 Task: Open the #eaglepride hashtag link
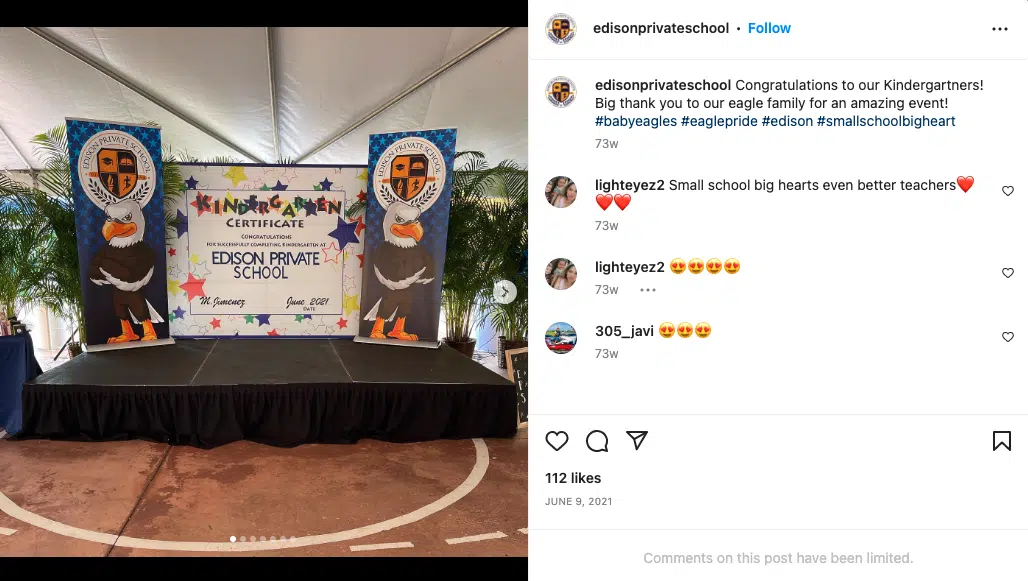719,121
